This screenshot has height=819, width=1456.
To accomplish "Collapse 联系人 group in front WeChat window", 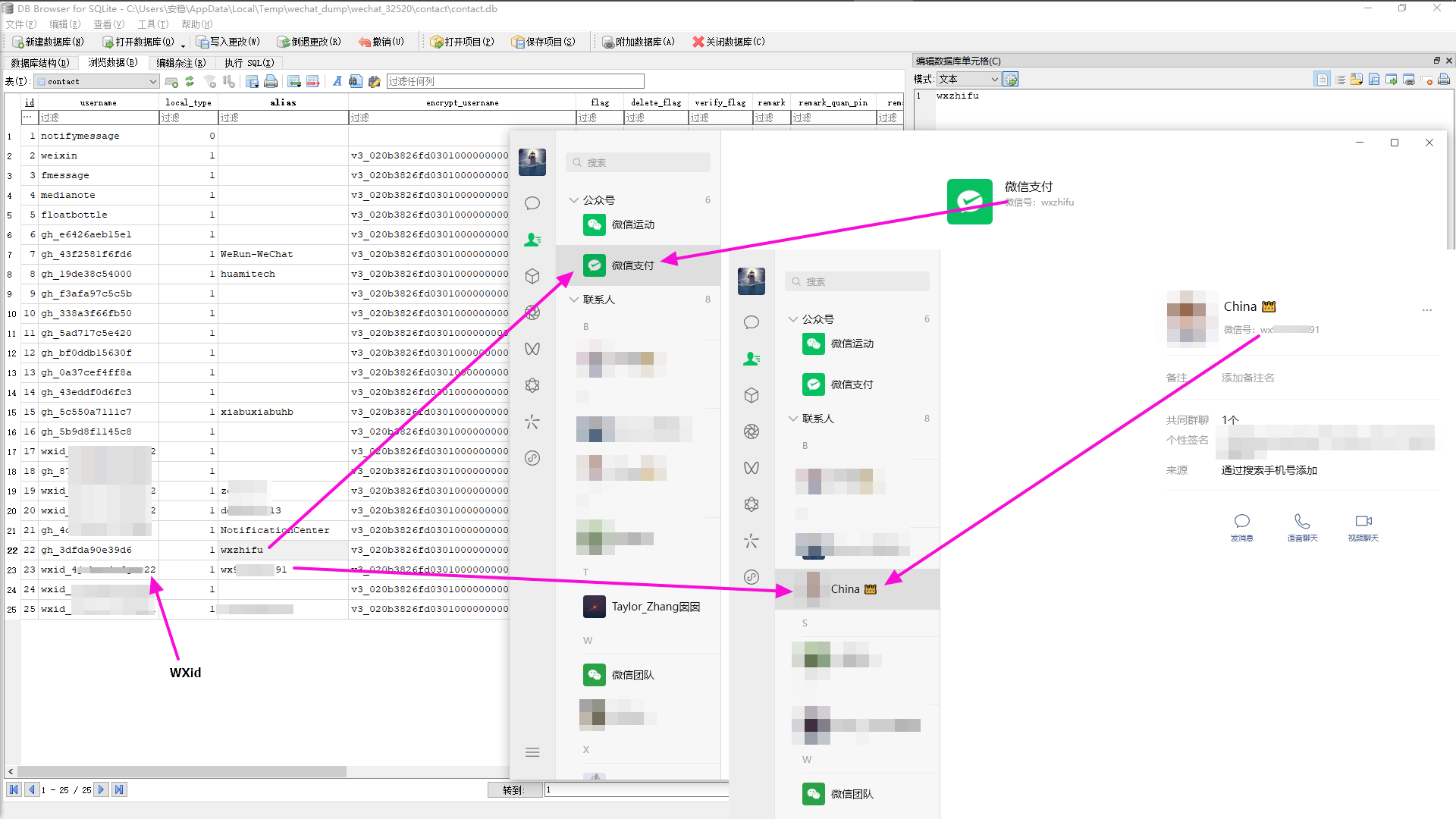I will coord(793,419).
